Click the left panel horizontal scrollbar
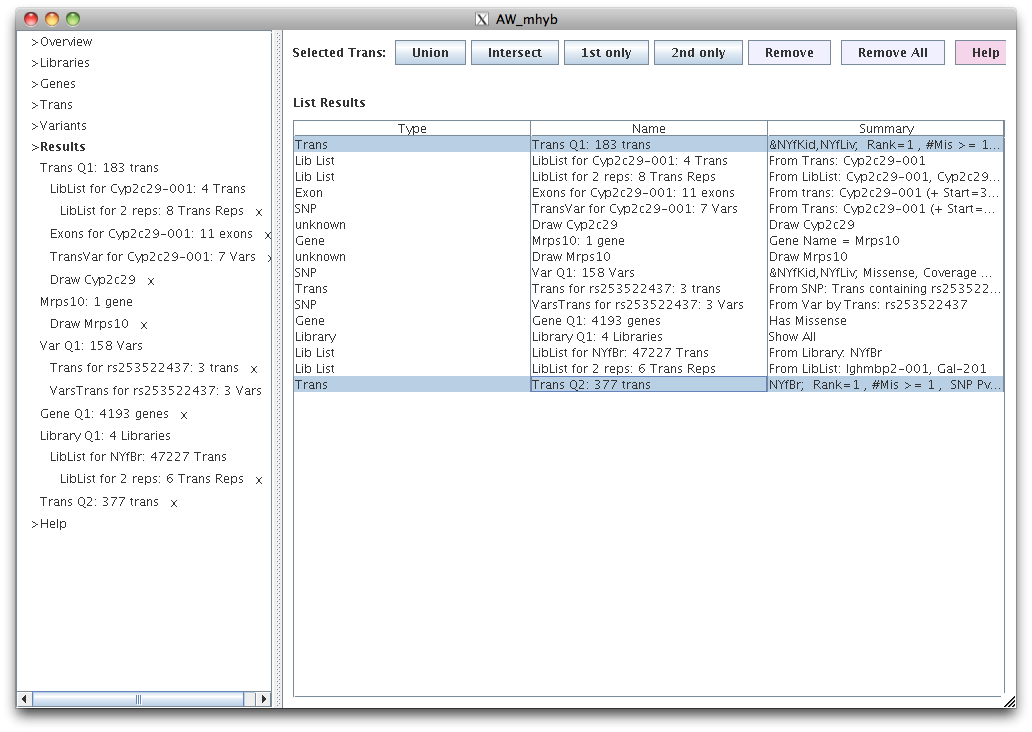Image resolution: width=1032 pixels, height=732 pixels. click(x=138, y=699)
